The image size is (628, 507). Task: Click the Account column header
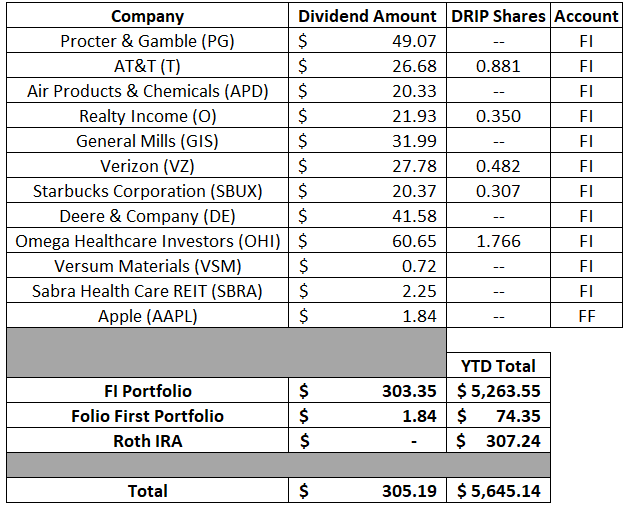[586, 16]
